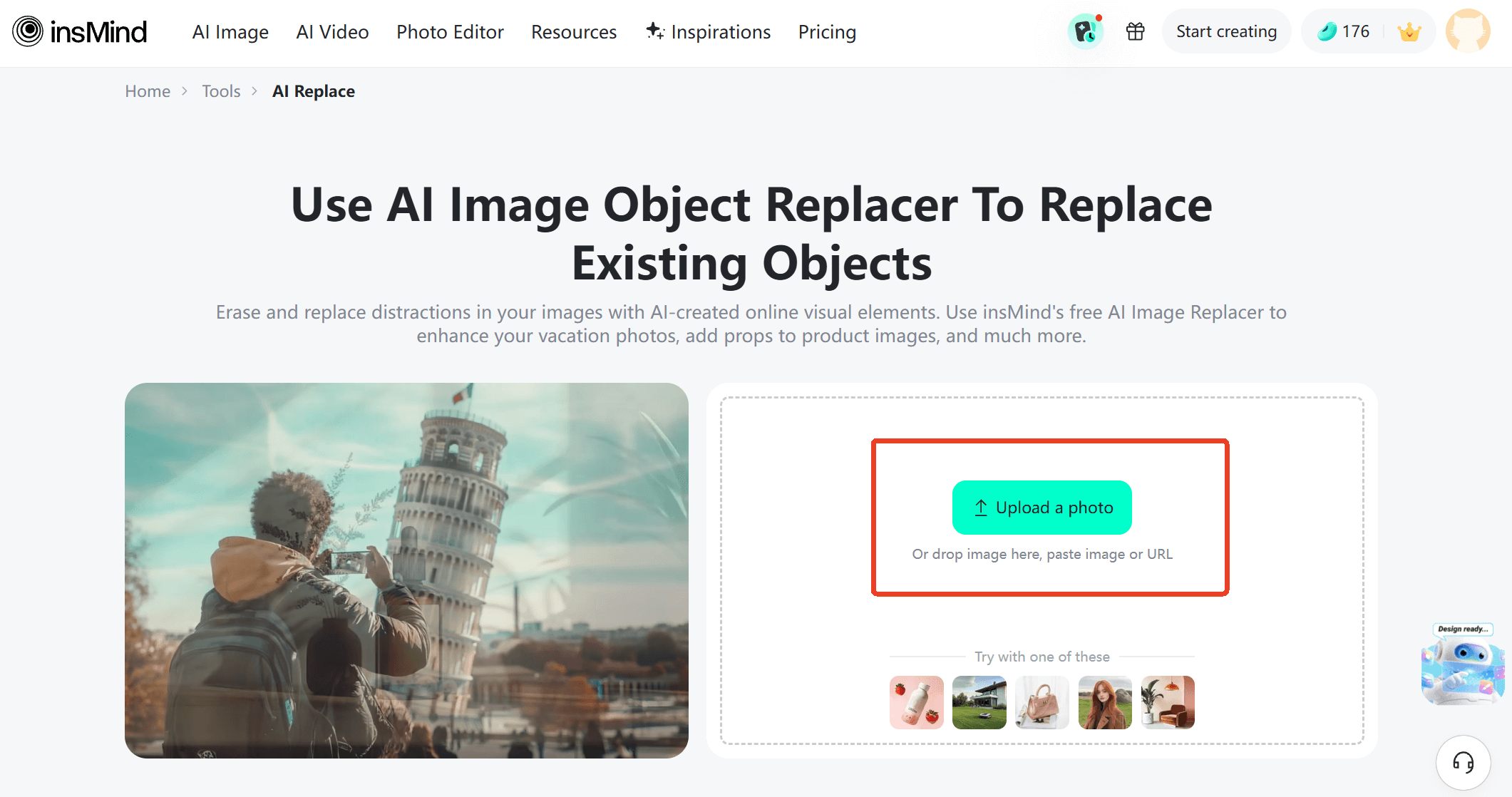This screenshot has width=1512, height=797.
Task: Open the AI Video menu
Action: [332, 32]
